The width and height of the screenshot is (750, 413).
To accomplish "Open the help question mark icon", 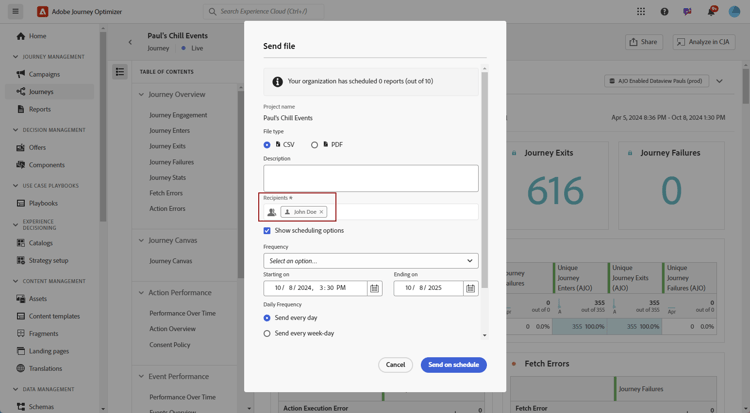I will click(664, 11).
